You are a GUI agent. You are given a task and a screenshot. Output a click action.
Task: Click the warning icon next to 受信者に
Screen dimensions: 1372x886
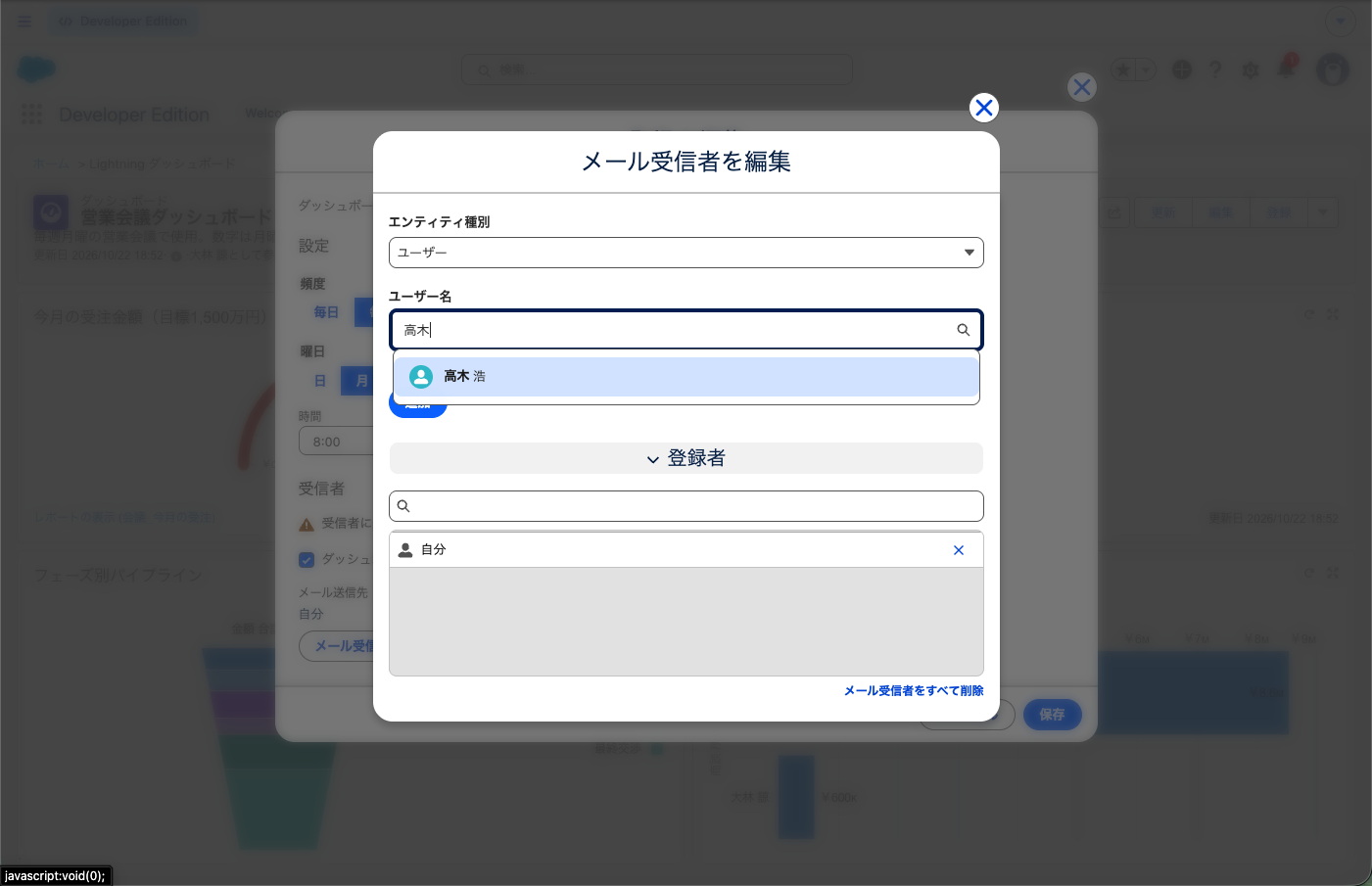[307, 524]
